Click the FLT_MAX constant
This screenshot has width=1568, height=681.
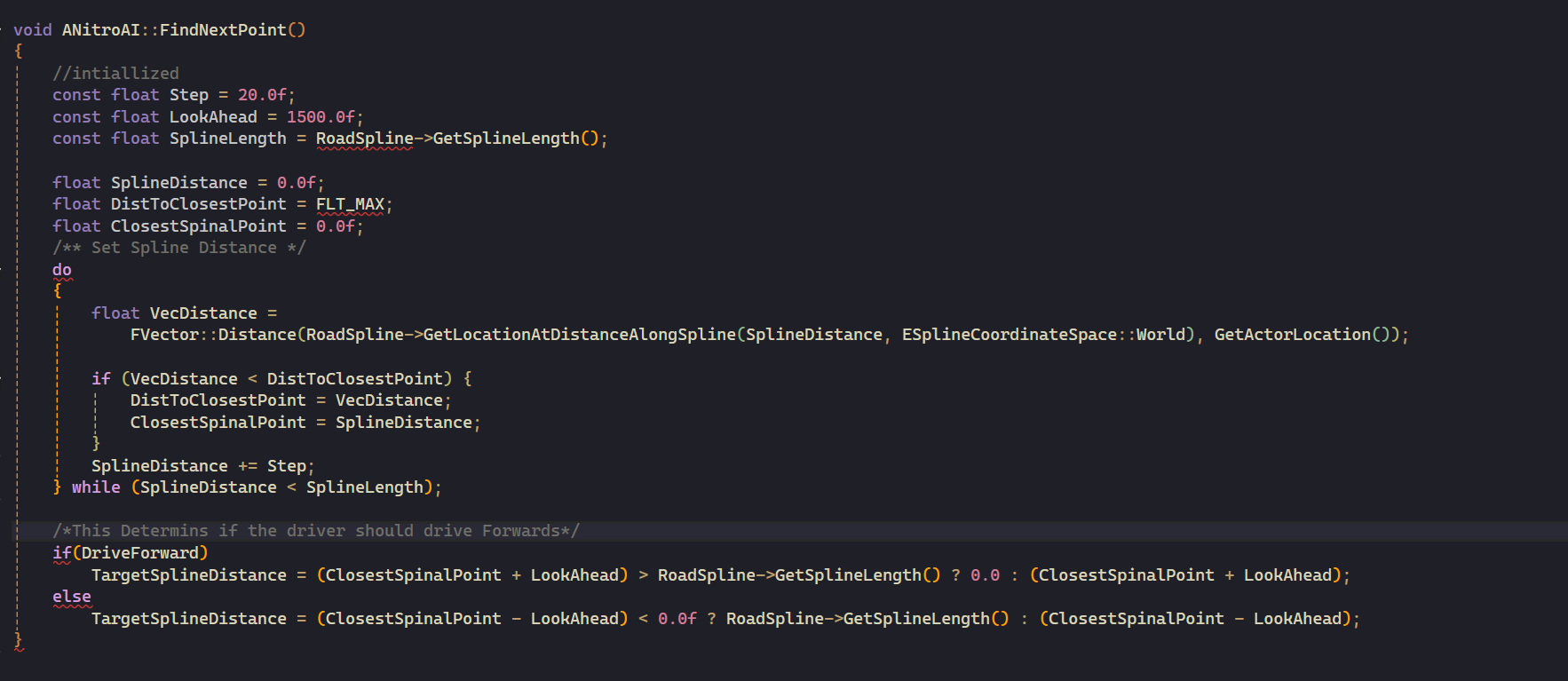tap(350, 204)
